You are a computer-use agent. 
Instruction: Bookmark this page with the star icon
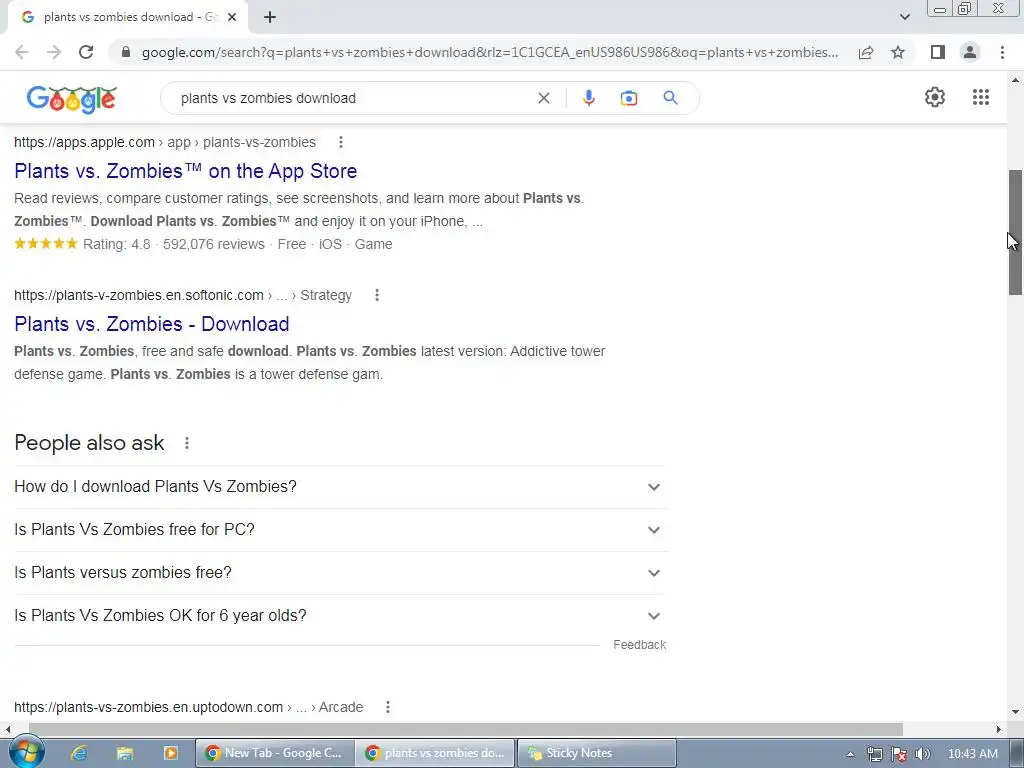[898, 52]
